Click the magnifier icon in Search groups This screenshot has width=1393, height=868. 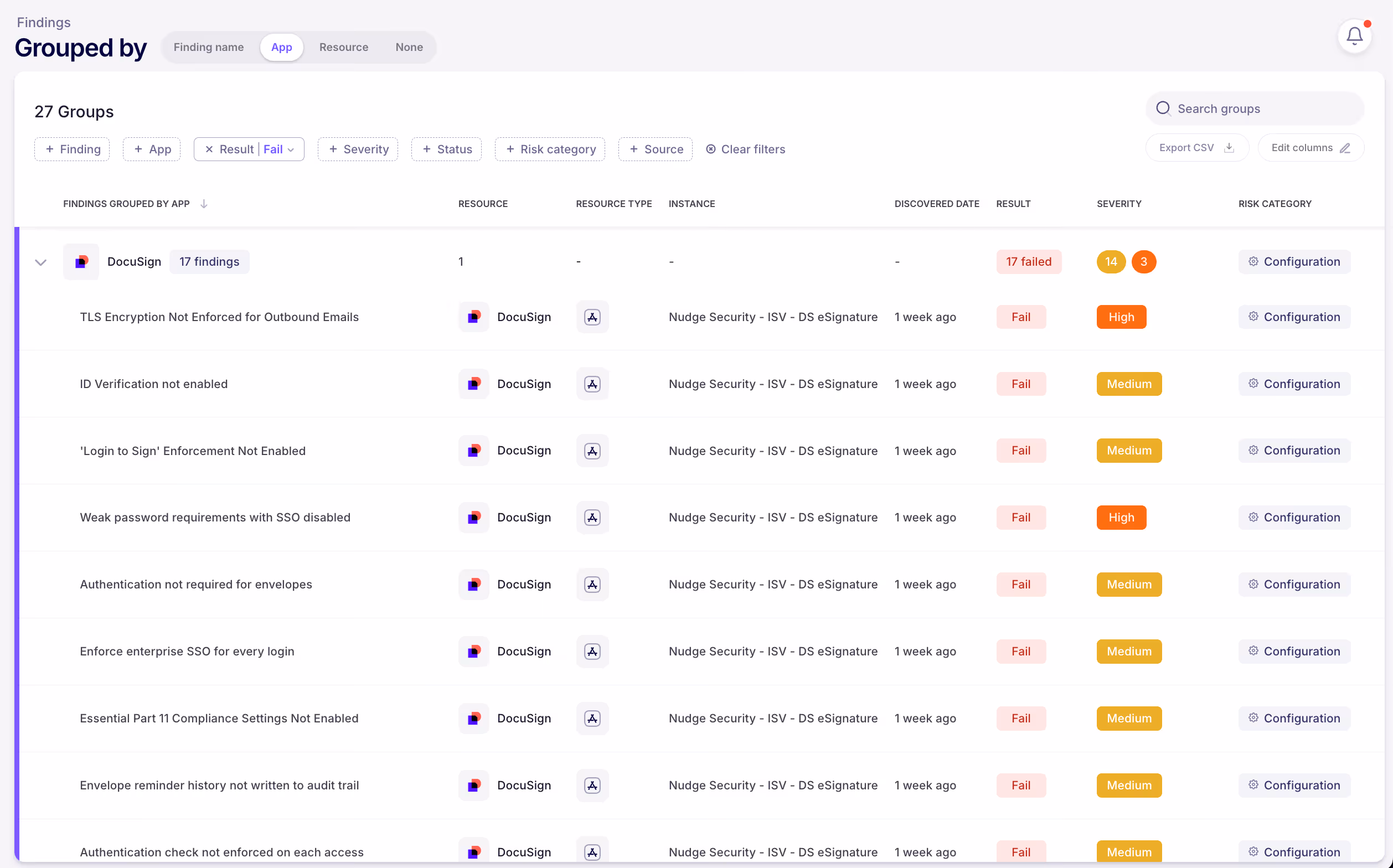(x=1164, y=108)
